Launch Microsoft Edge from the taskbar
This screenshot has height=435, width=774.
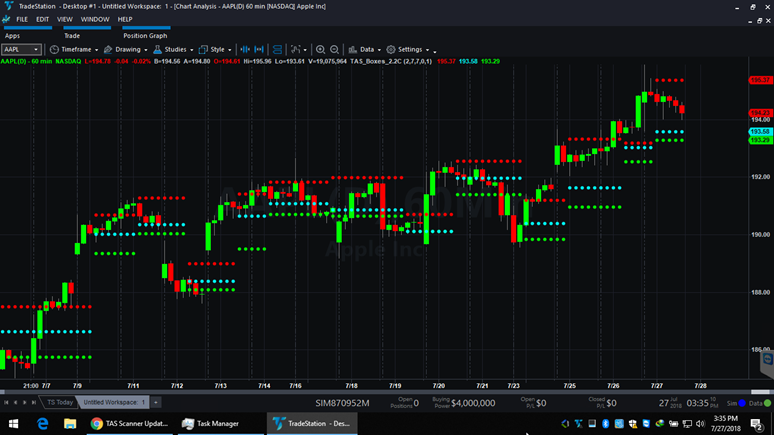pos(42,424)
